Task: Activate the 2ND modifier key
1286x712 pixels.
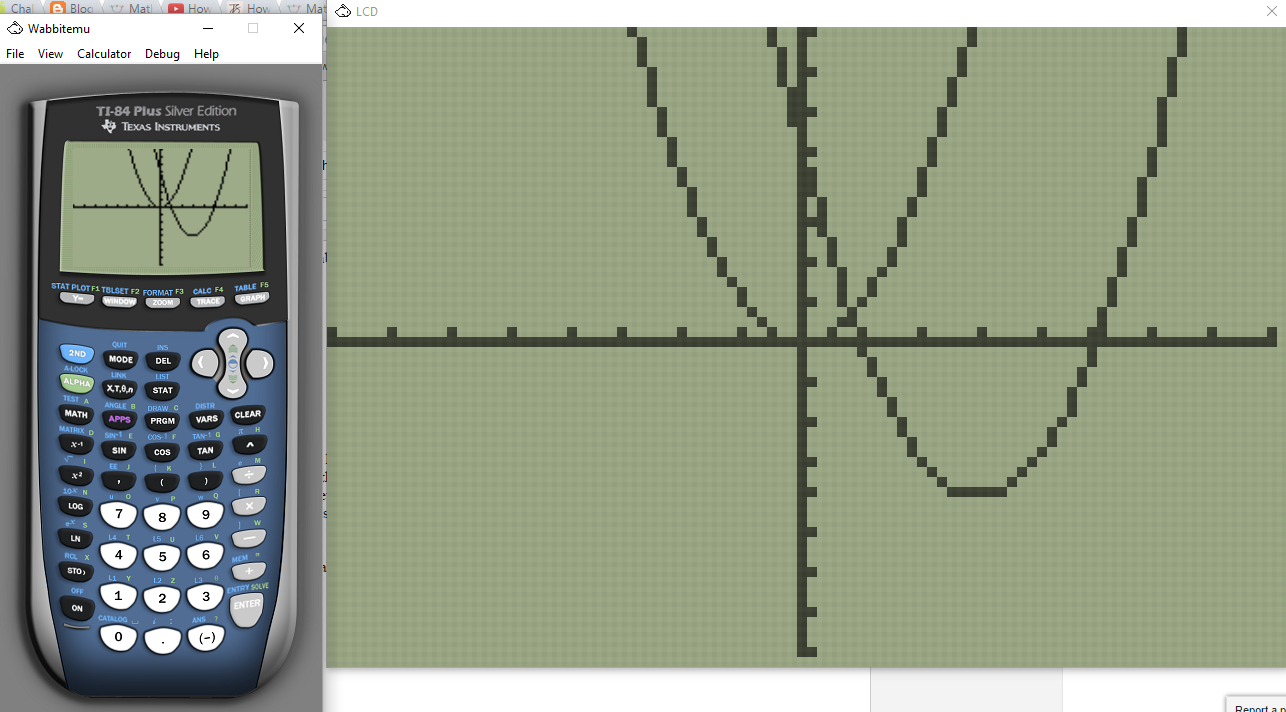Action: coord(77,352)
